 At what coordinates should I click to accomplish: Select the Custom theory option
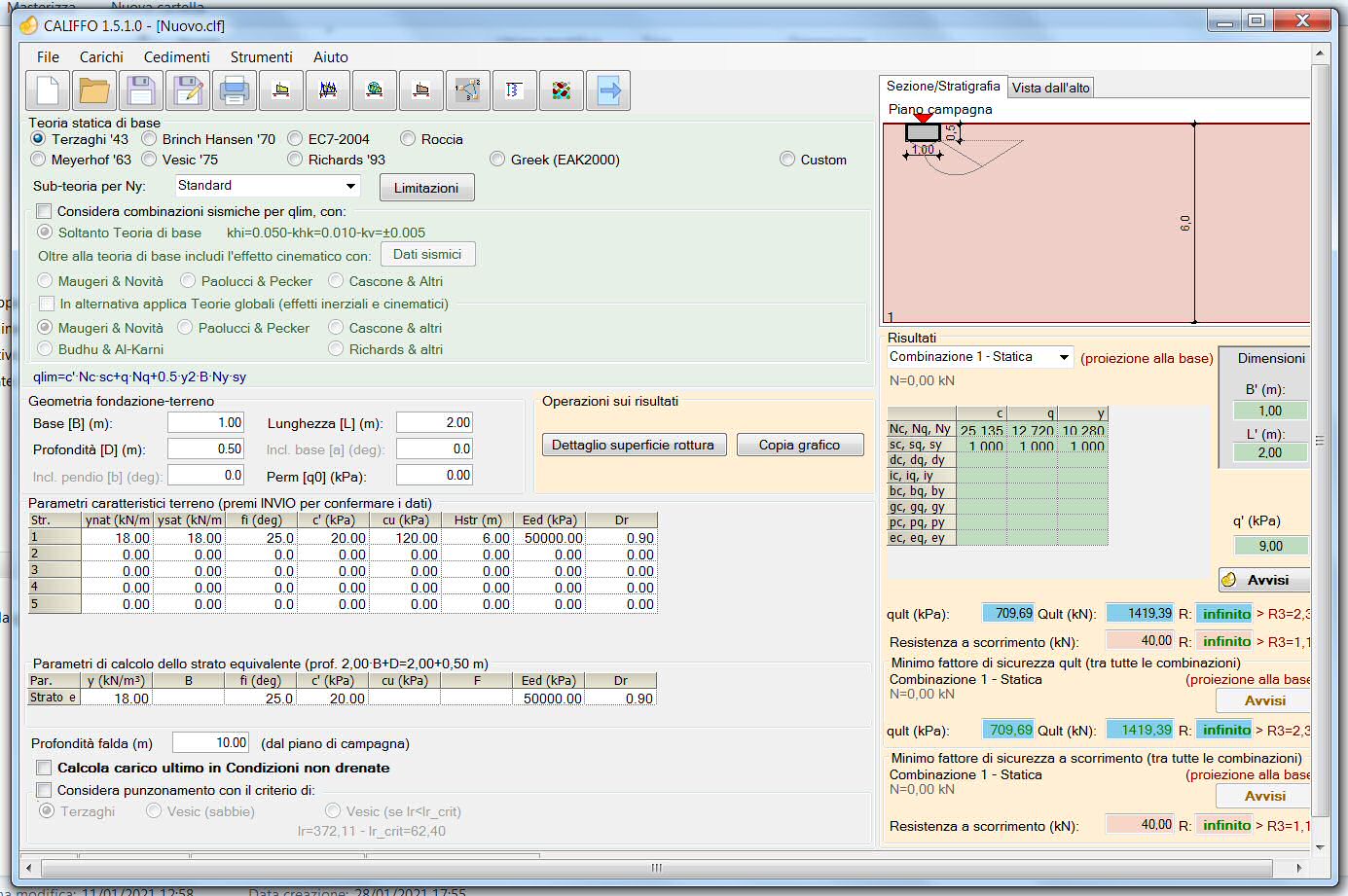tap(787, 159)
